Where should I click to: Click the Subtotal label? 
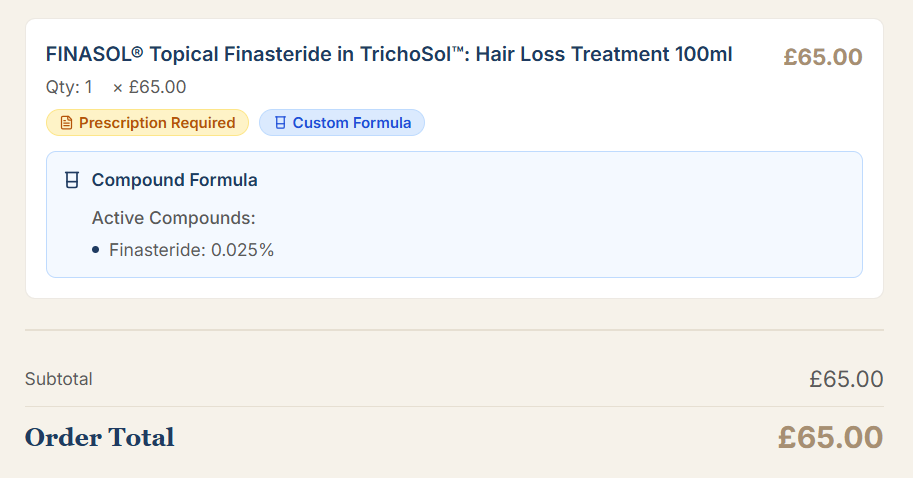point(59,379)
